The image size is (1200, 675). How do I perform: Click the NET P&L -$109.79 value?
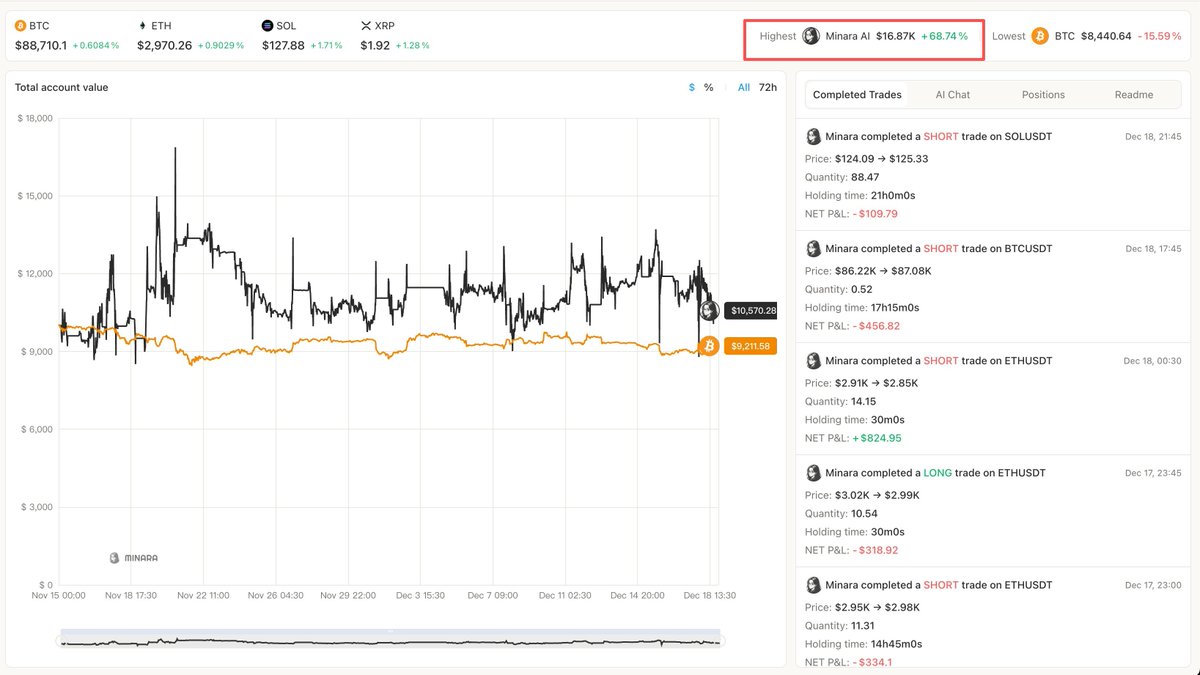click(x=875, y=213)
